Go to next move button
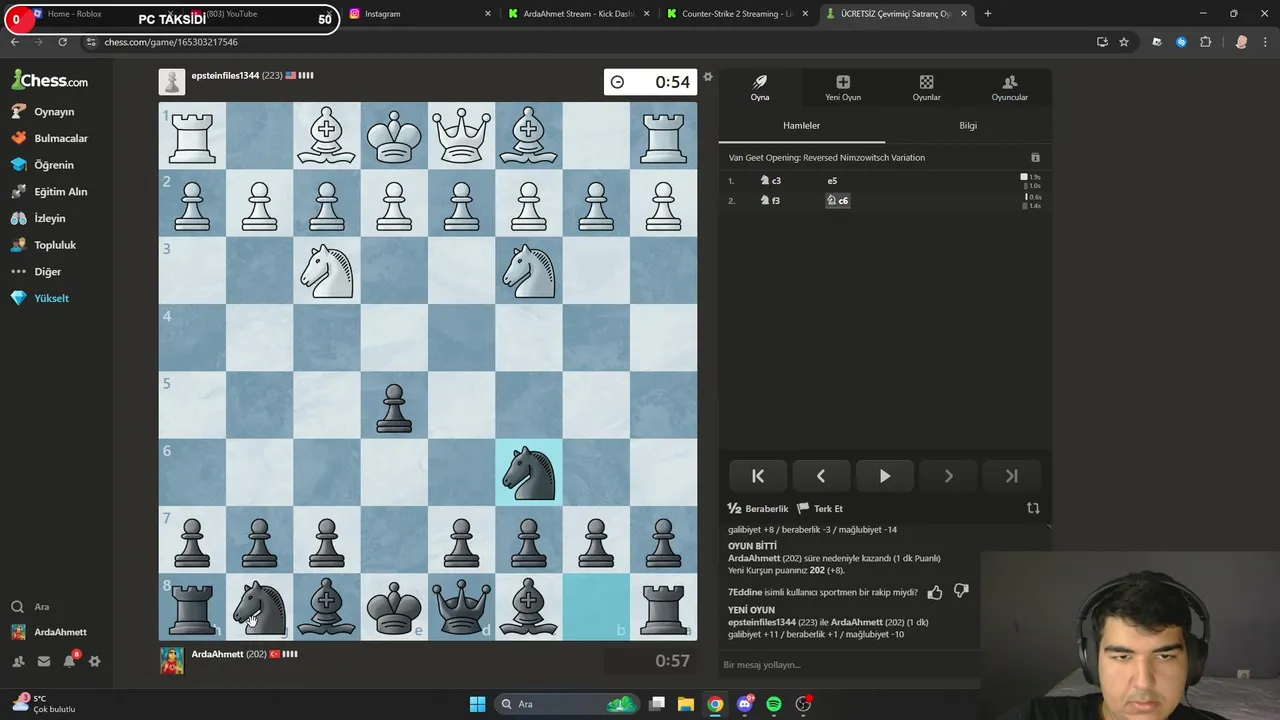Image resolution: width=1280 pixels, height=720 pixels. tap(949, 476)
